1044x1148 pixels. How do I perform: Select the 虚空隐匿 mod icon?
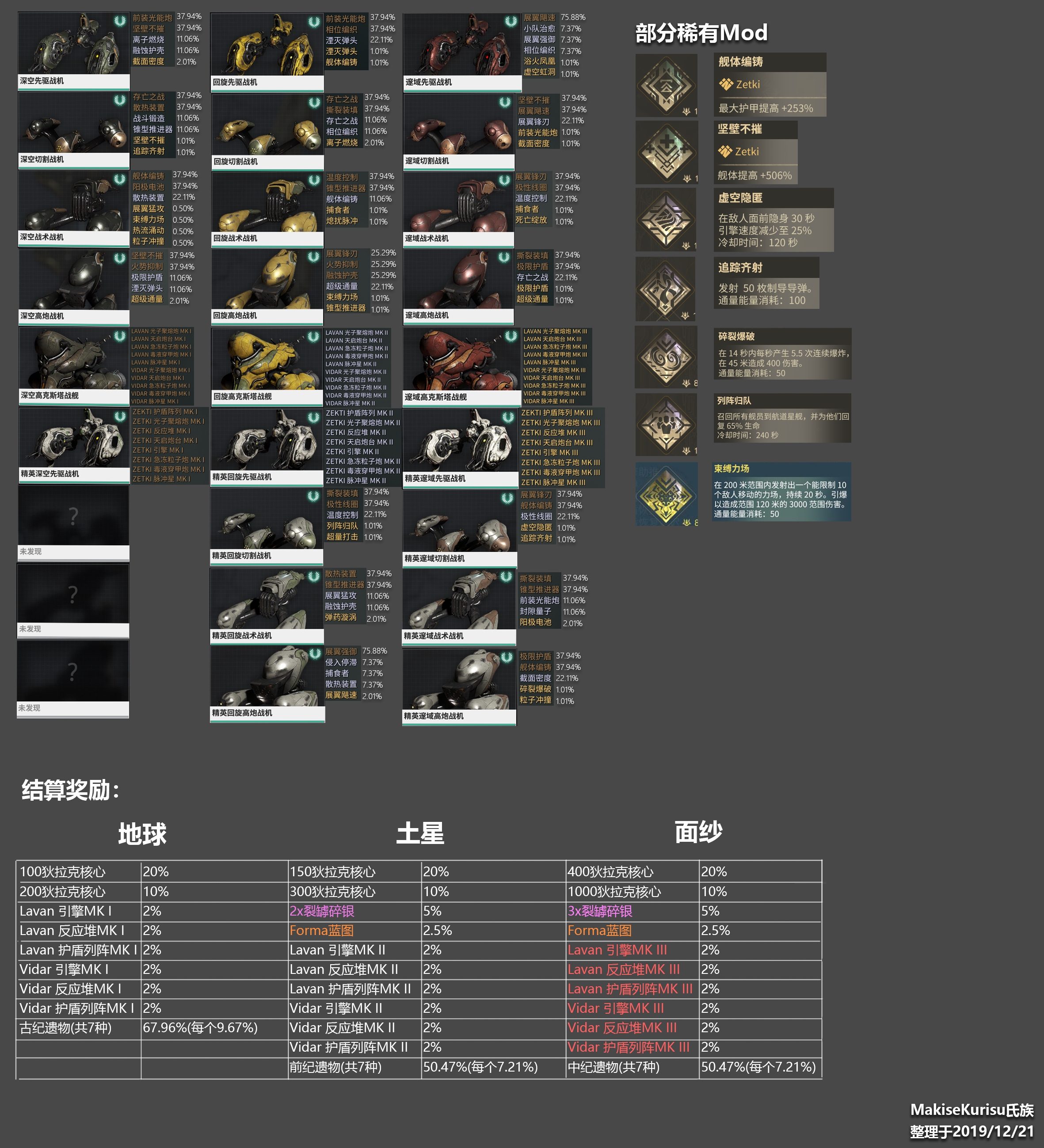coord(666,220)
